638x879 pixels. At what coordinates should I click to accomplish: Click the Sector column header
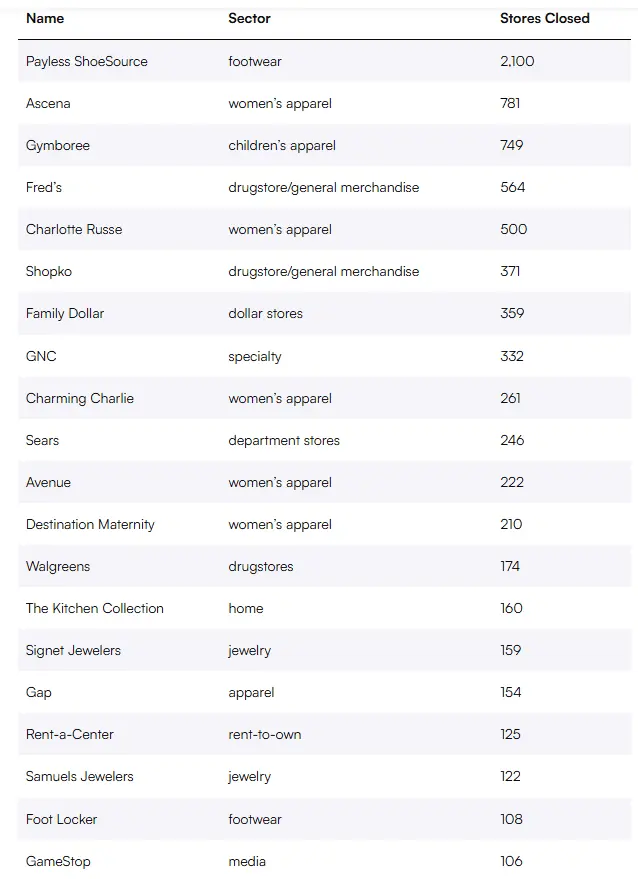(x=249, y=18)
